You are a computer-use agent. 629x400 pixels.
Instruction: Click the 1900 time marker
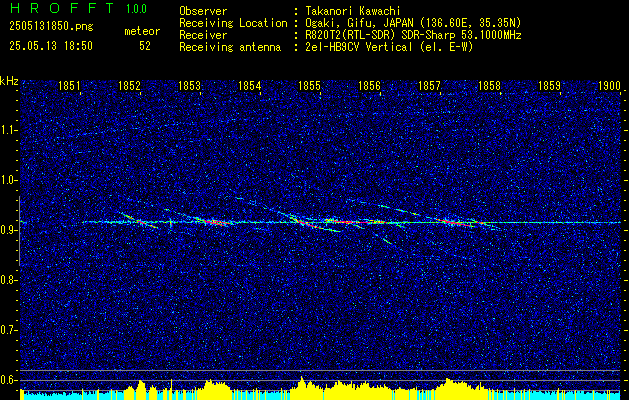pyautogui.click(x=609, y=85)
